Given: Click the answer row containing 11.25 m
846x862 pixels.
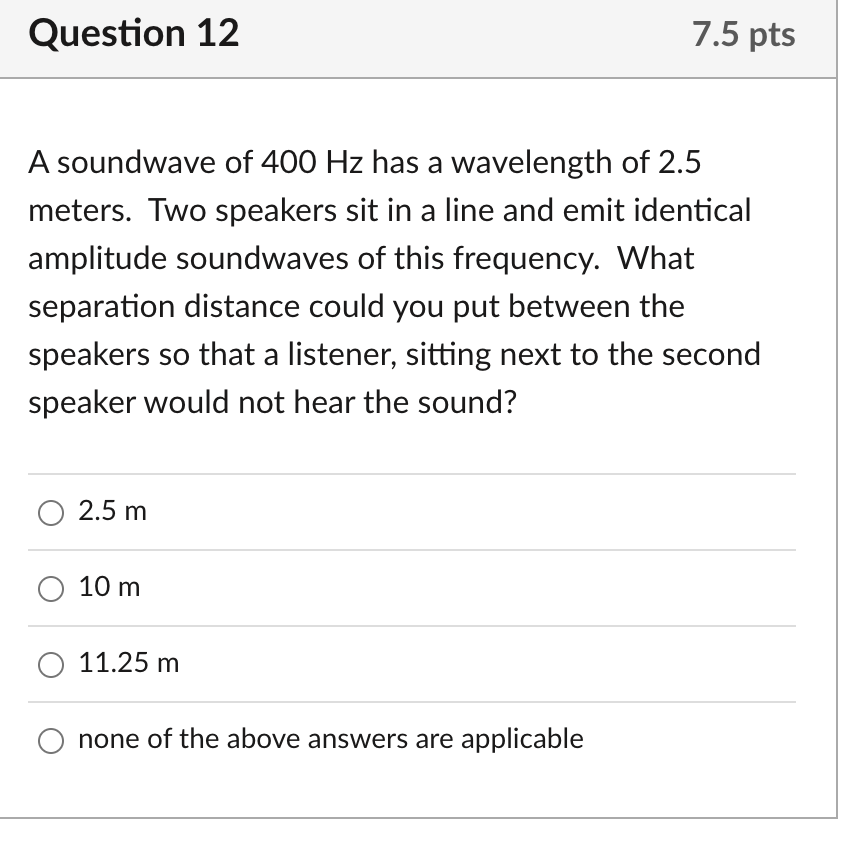Looking at the screenshot, I should [400, 663].
